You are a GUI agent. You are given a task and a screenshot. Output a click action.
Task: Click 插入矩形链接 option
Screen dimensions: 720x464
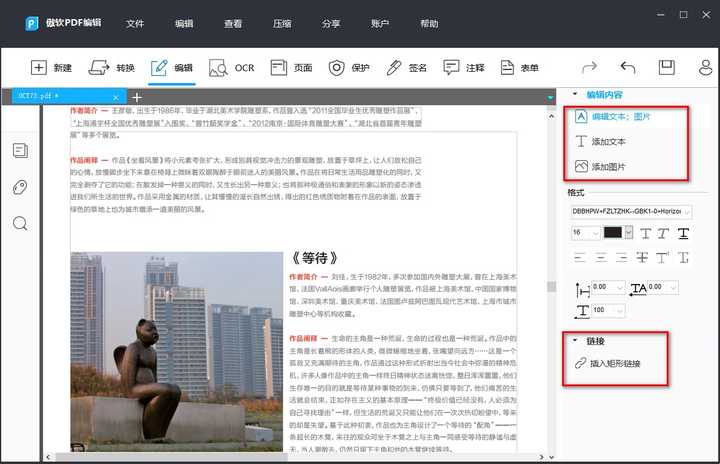click(608, 363)
